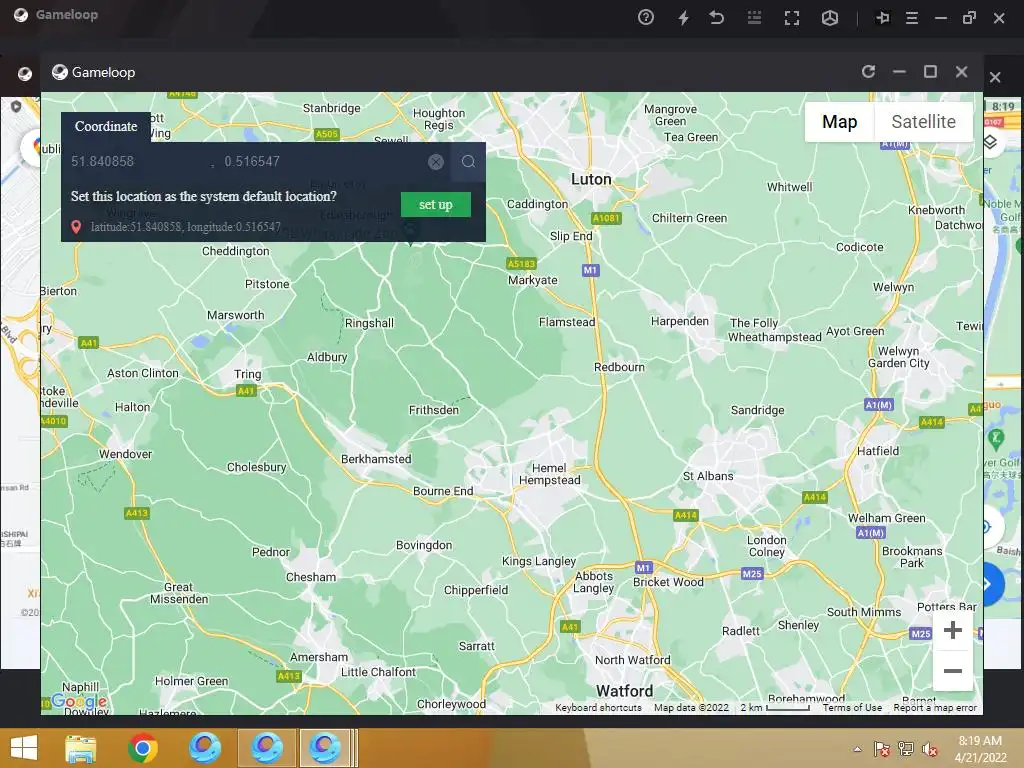Image resolution: width=1024 pixels, height=768 pixels.
Task: Open the key mapping keyboard icon
Action: click(754, 18)
